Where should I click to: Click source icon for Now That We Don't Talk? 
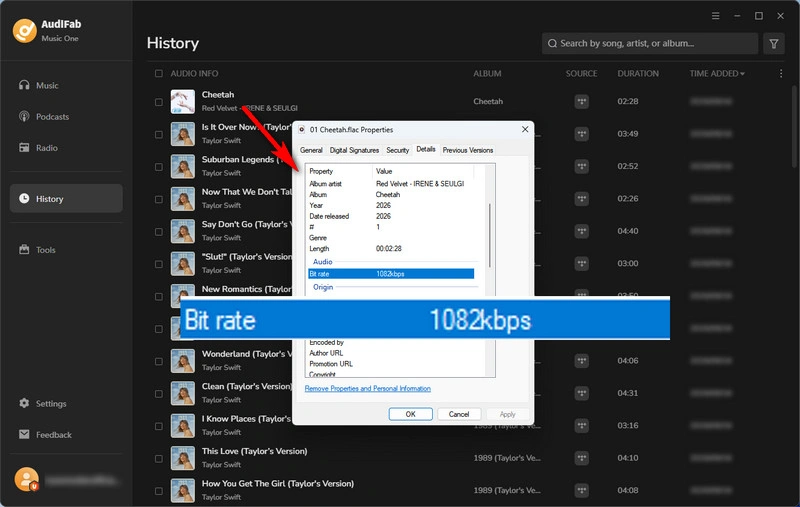pyautogui.click(x=581, y=198)
